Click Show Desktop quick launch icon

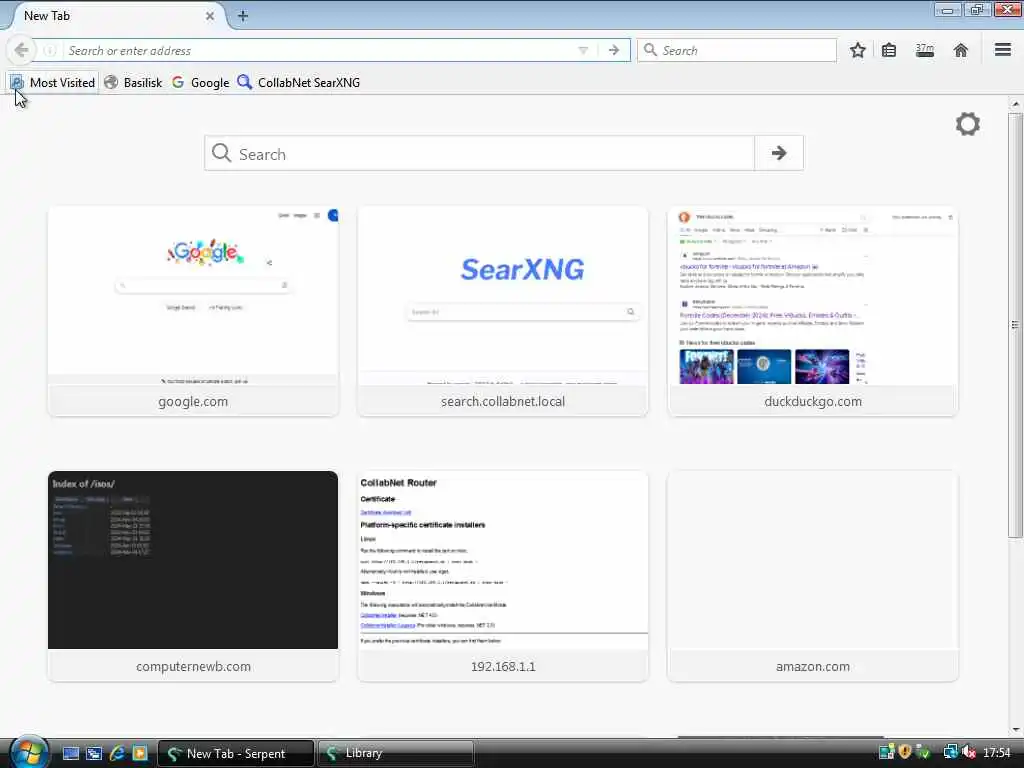pos(71,754)
